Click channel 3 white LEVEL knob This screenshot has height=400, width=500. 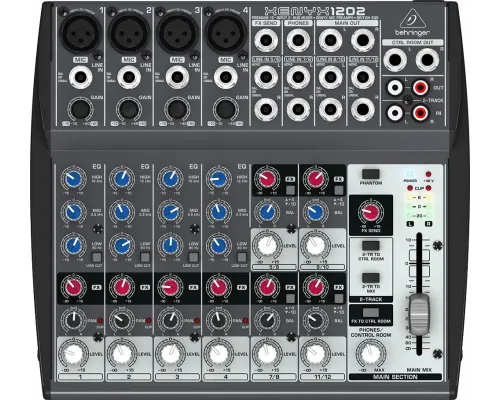(x=170, y=354)
